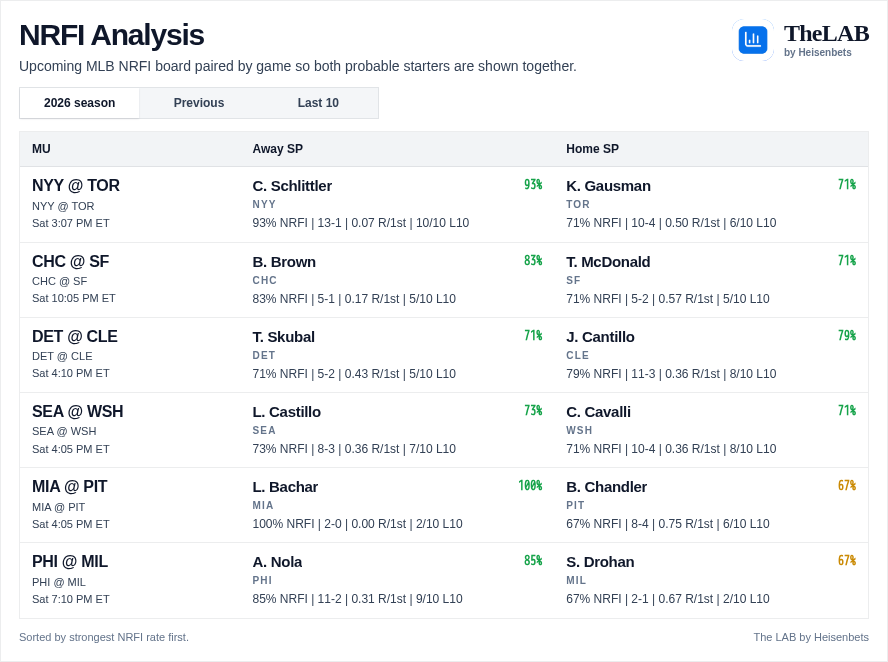888x662 pixels.
Task: Click Schlittler's stat line 13-1 | 0.07 R/1st
Action: [361, 223]
